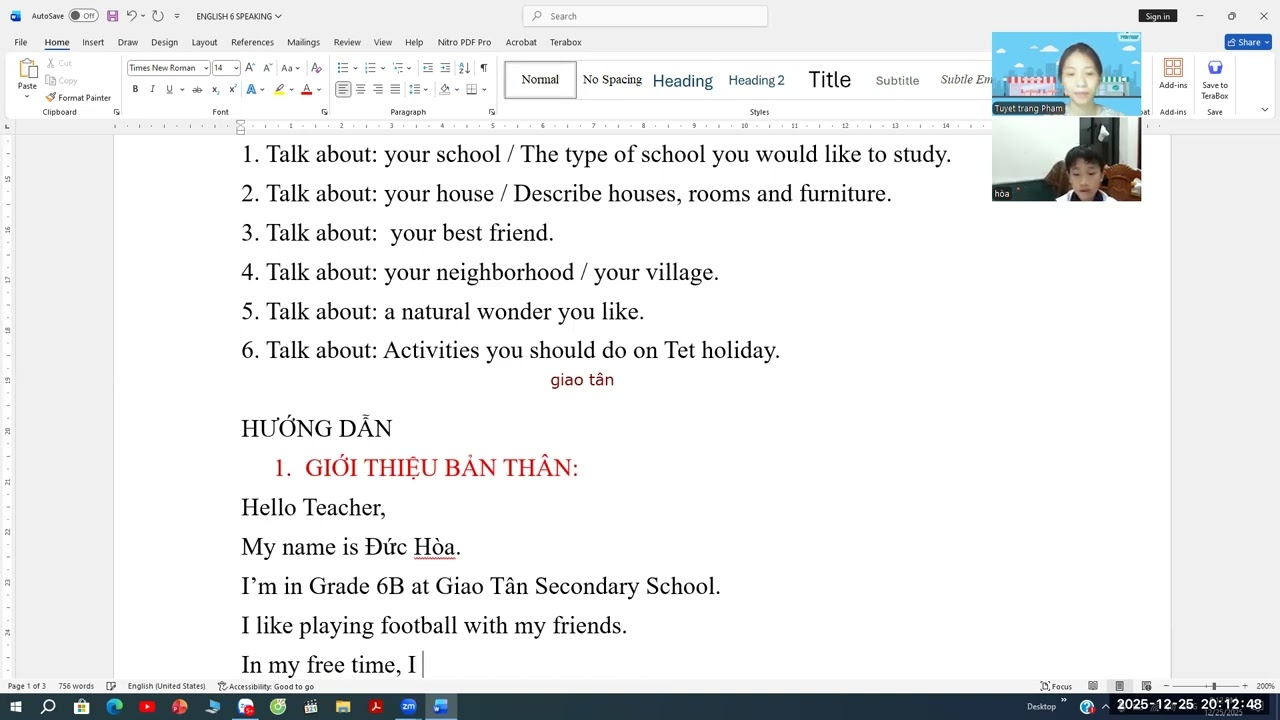Click the yellow text highlight color
The image size is (1280, 720).
(280, 90)
